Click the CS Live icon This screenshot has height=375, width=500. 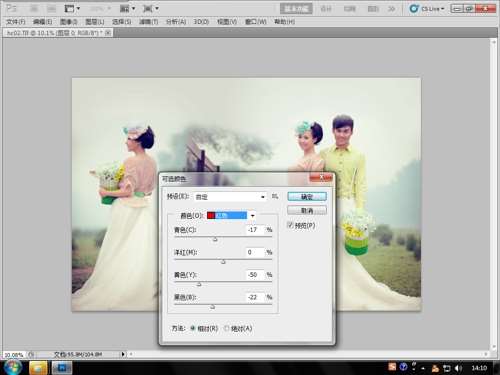coord(414,9)
